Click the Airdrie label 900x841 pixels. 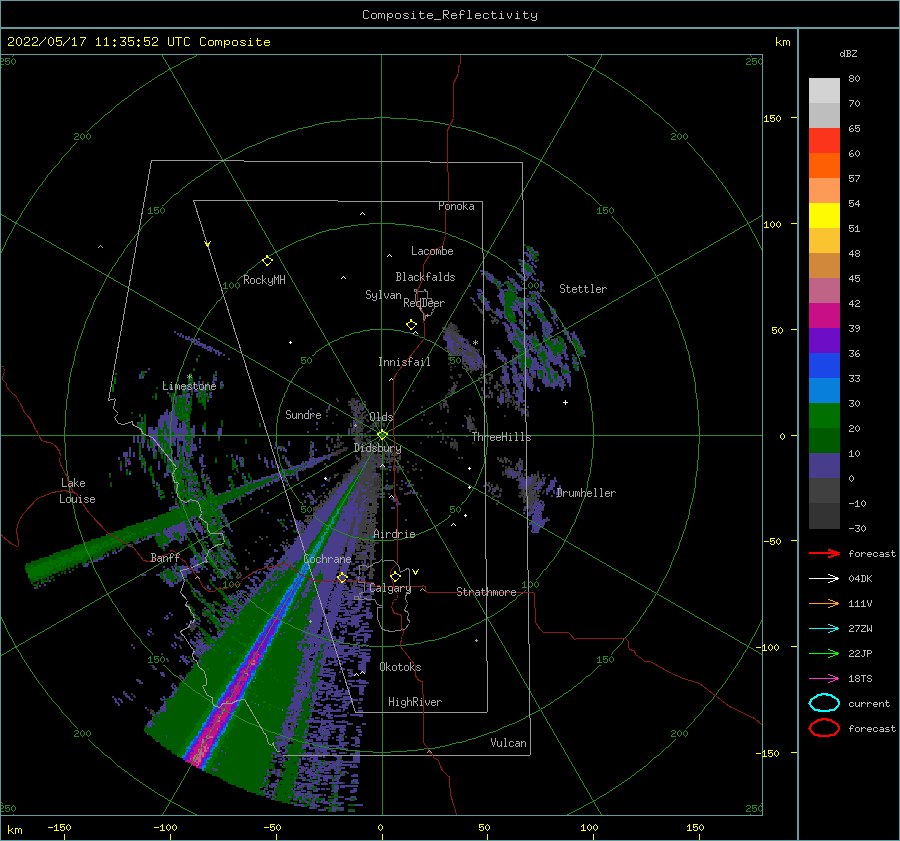coord(394,534)
